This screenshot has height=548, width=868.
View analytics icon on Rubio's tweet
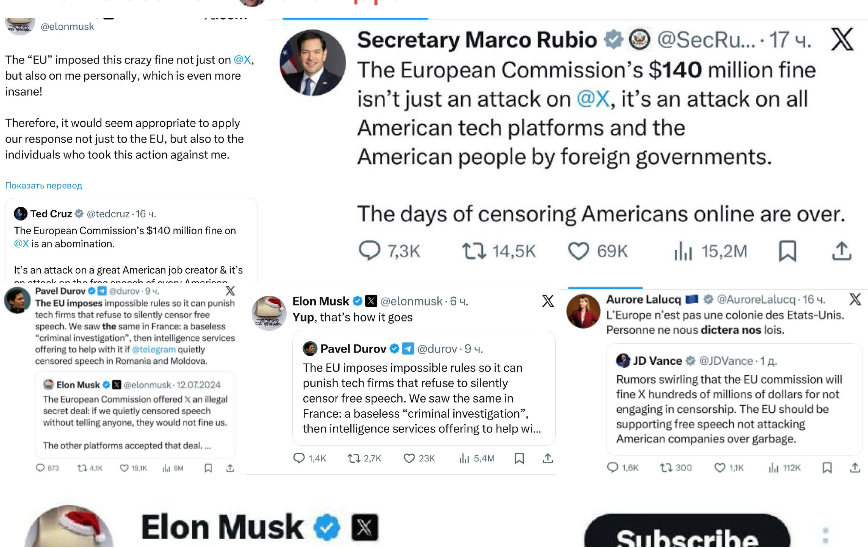click(684, 250)
